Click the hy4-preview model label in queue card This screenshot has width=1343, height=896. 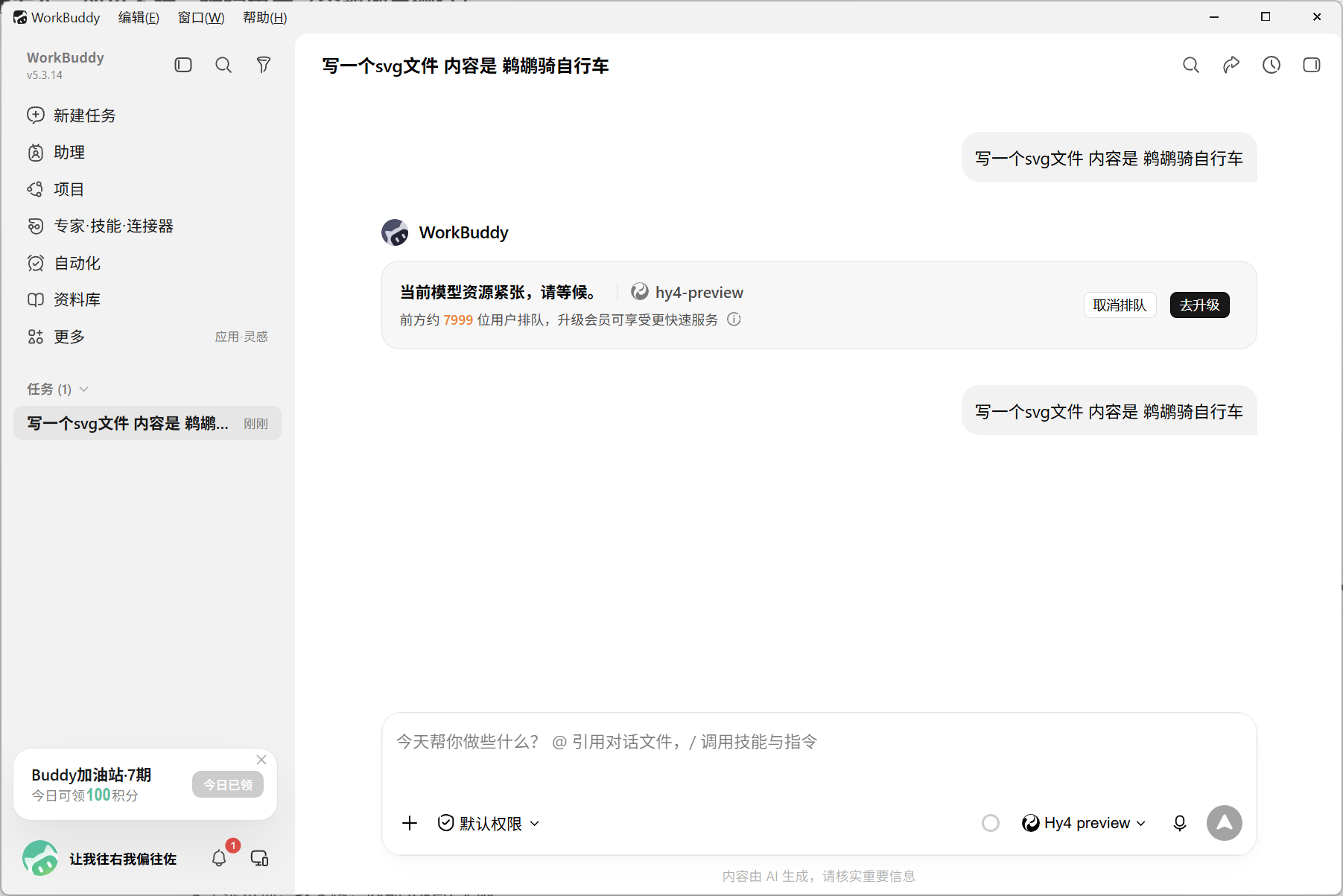[687, 292]
